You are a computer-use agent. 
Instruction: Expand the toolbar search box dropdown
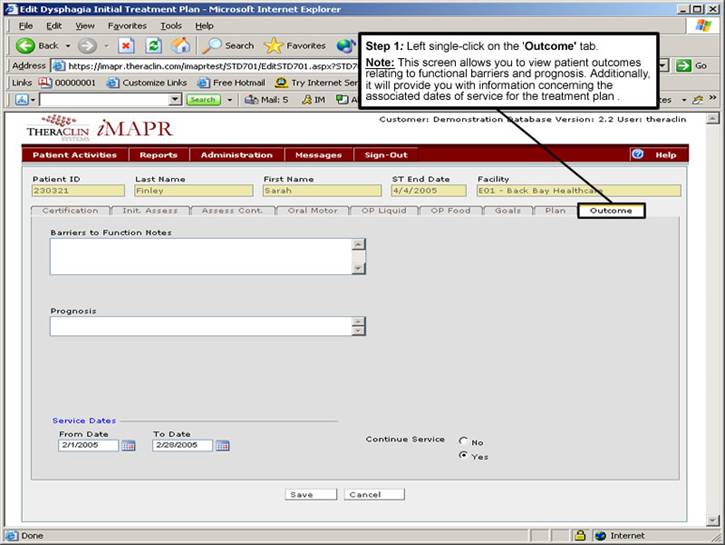(175, 100)
